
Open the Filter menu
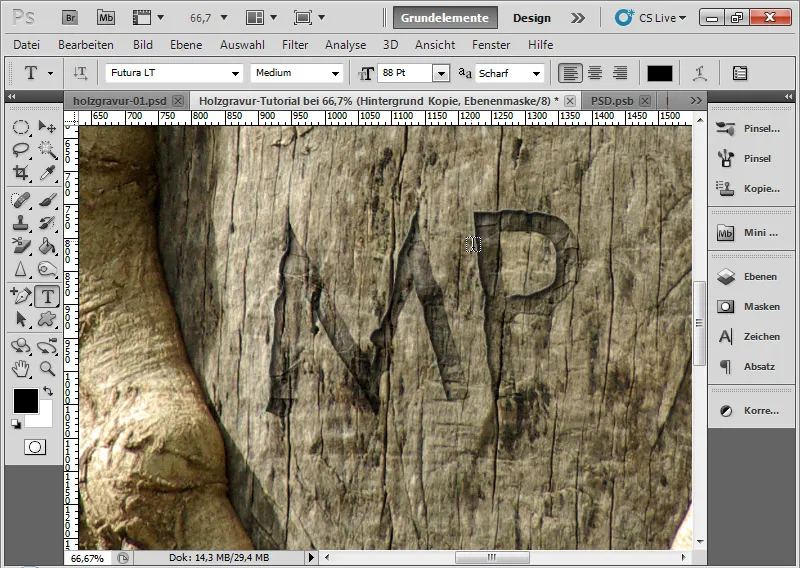295,45
